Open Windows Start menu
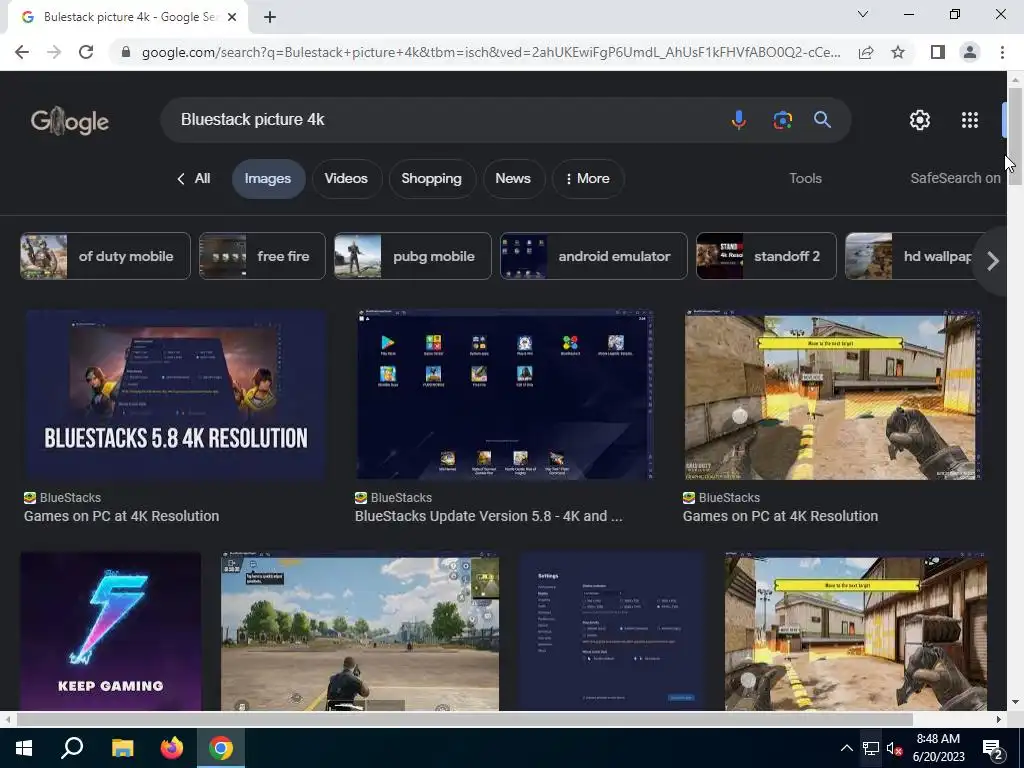 (x=24, y=748)
